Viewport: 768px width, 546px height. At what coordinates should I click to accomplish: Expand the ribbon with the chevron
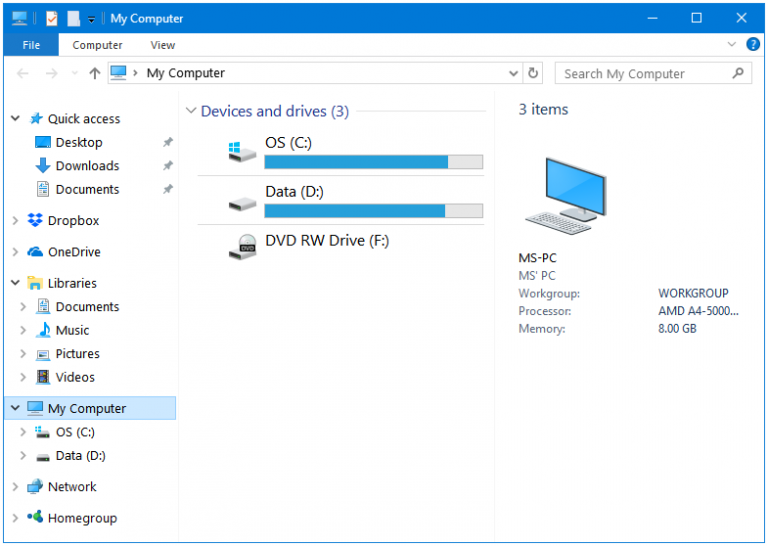731,44
